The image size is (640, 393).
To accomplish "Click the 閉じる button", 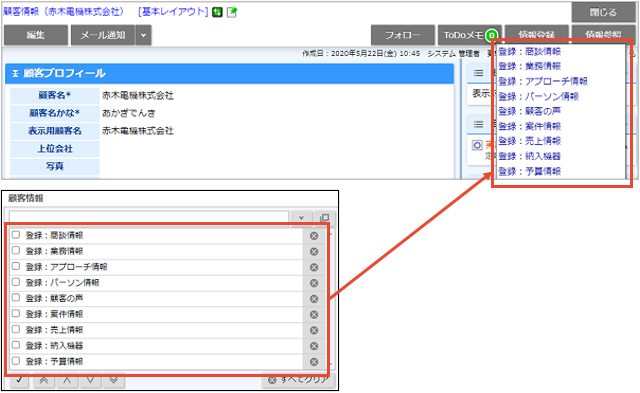I will (x=603, y=12).
